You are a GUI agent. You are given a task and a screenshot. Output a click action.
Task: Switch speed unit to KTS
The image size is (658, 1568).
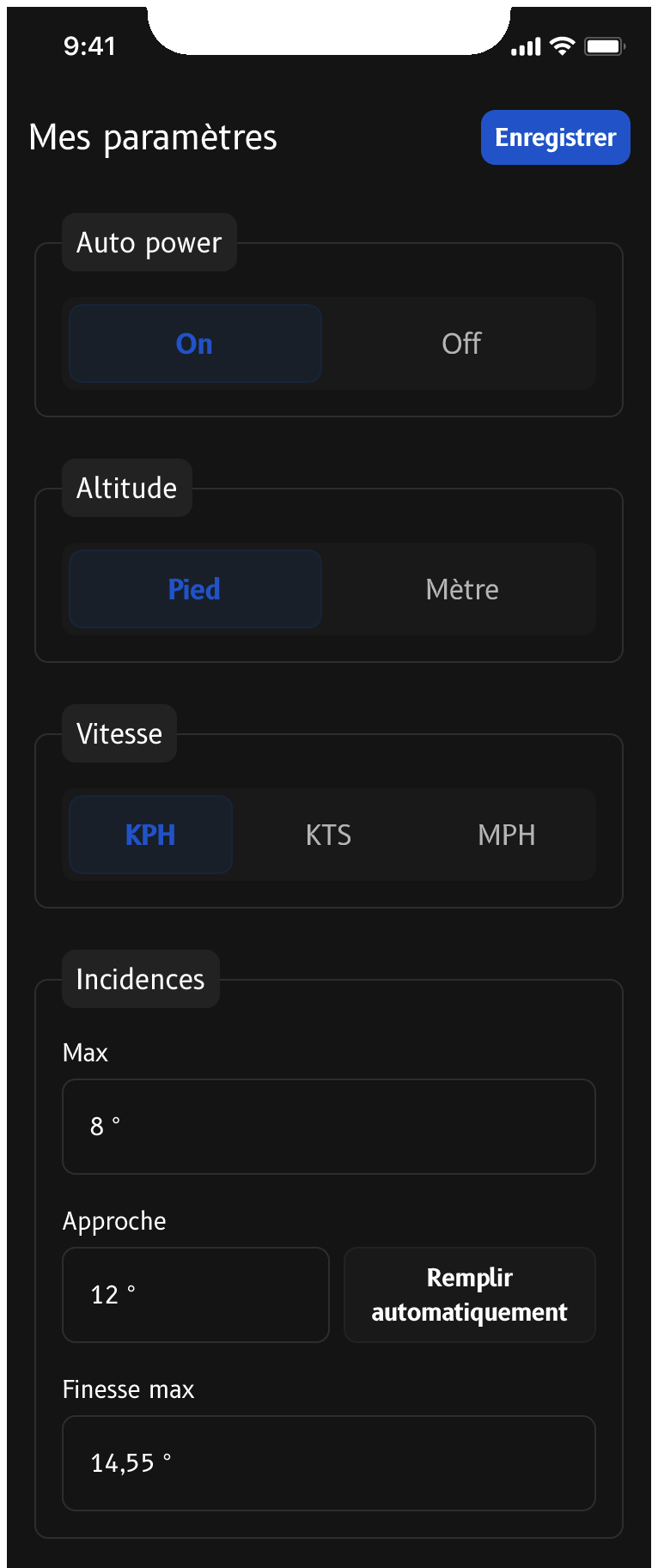328,835
